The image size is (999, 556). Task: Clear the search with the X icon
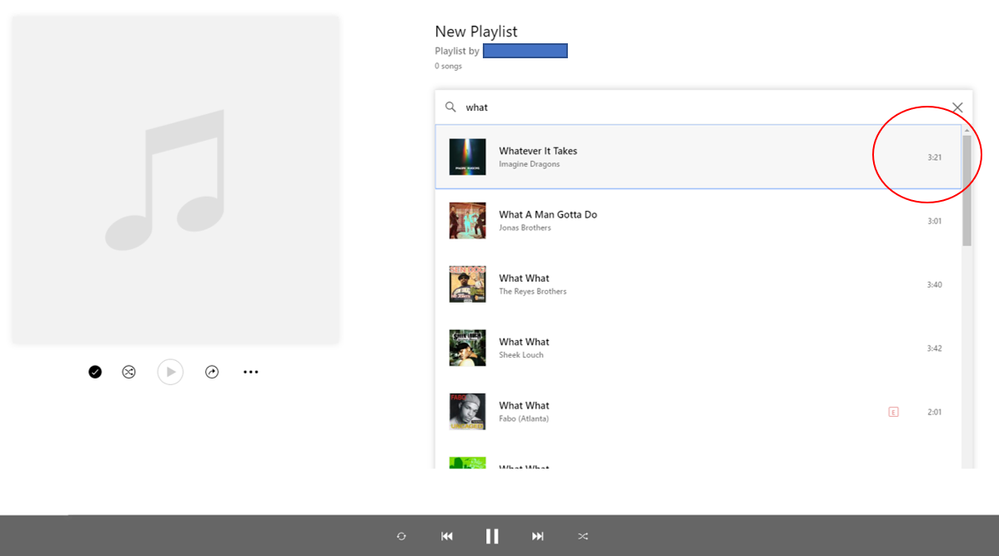click(x=957, y=107)
